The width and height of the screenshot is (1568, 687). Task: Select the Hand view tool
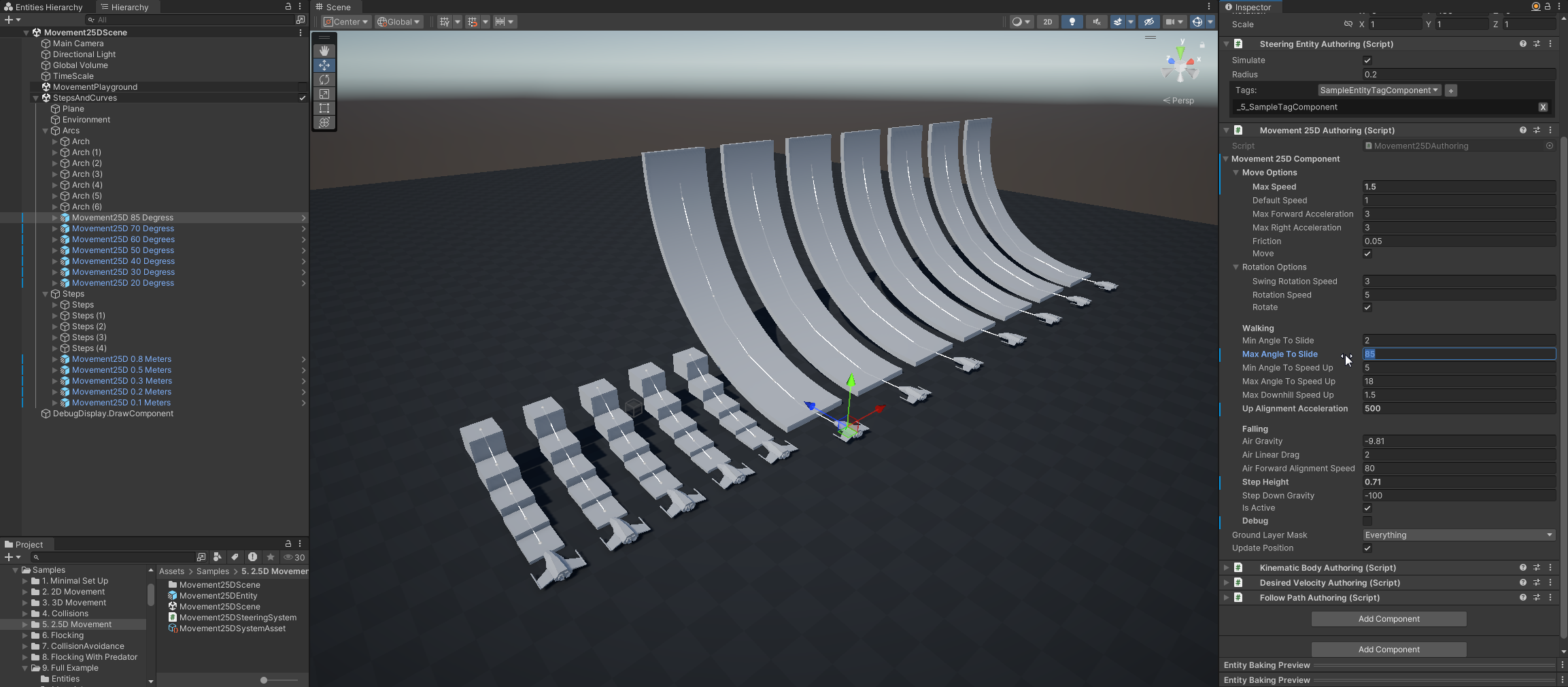[324, 51]
